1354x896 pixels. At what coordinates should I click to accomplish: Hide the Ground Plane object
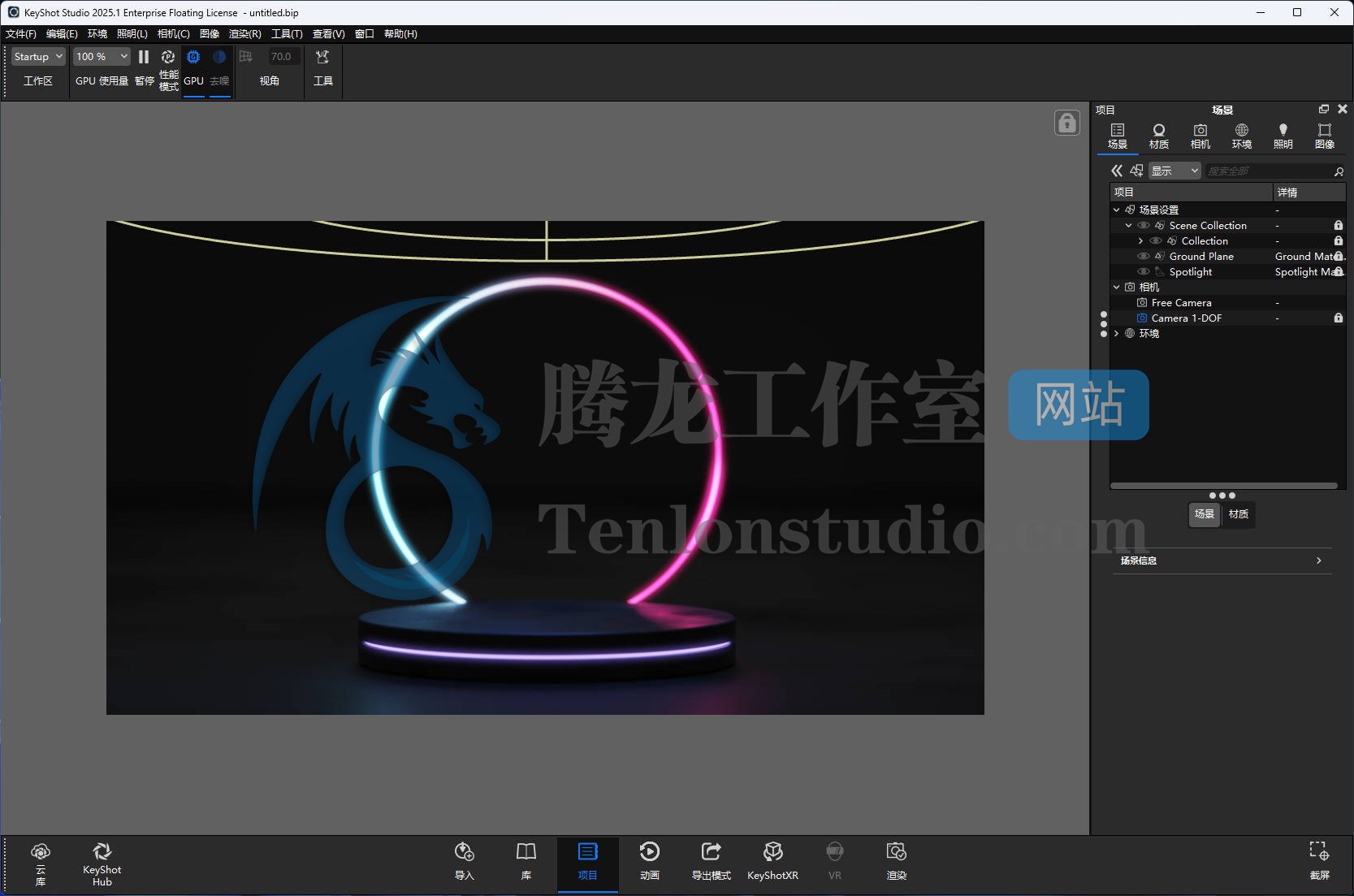[x=1143, y=256]
